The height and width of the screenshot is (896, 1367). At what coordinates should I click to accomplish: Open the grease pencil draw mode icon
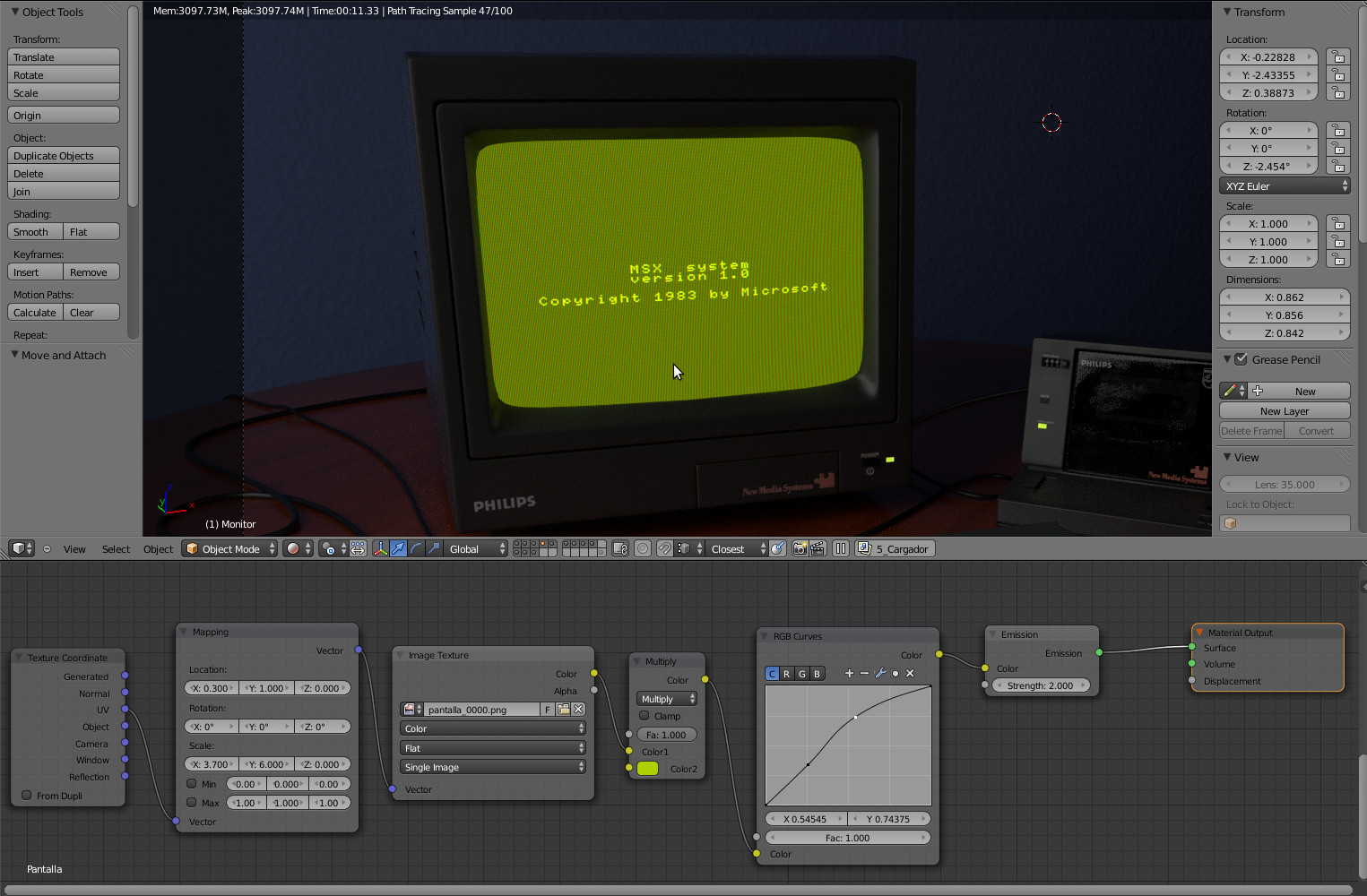pos(1233,391)
